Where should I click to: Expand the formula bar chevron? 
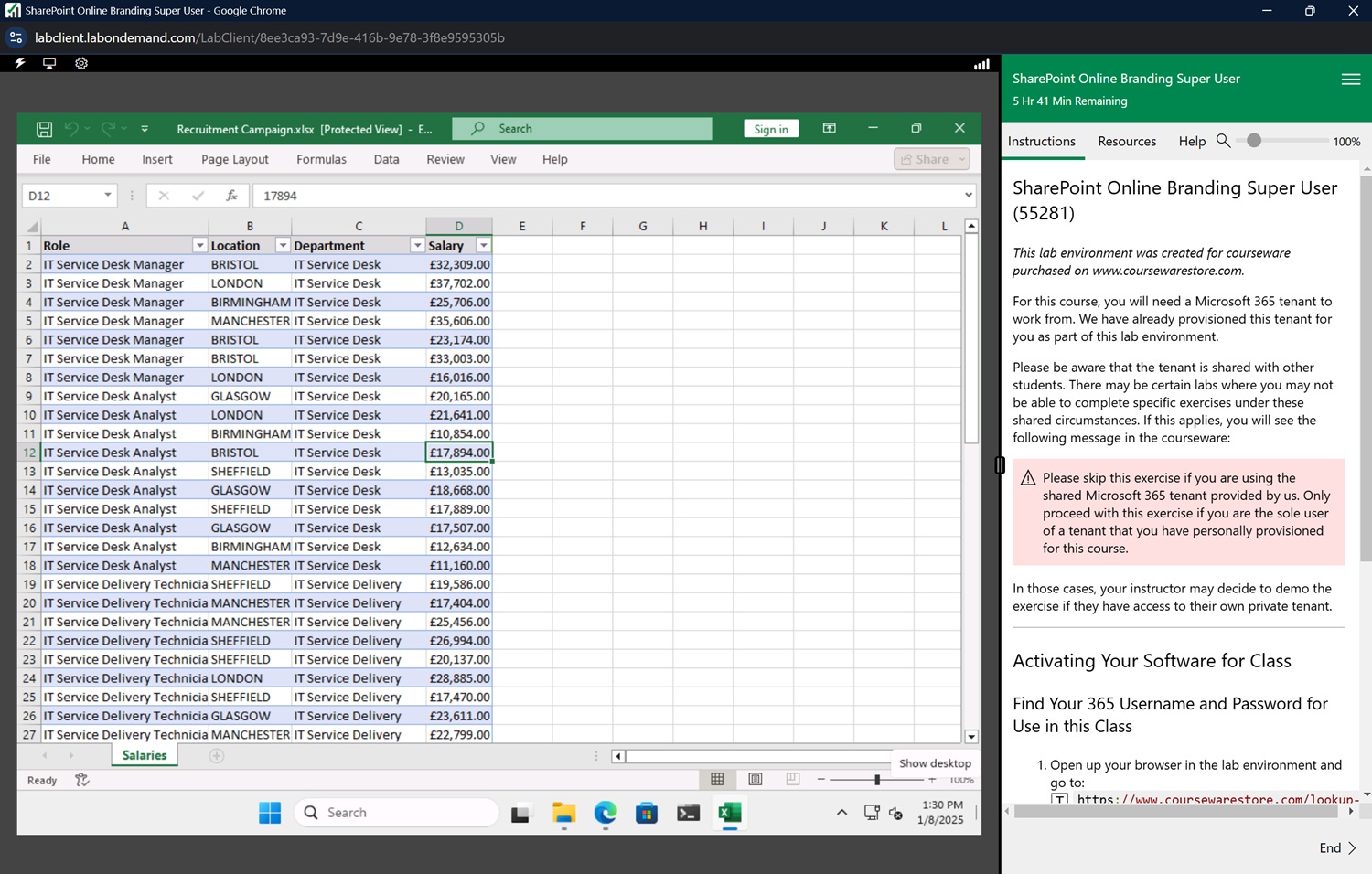click(968, 195)
